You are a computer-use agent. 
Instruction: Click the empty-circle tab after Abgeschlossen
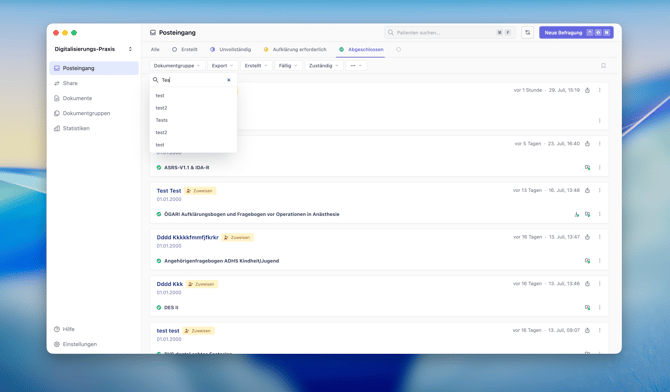pos(398,50)
